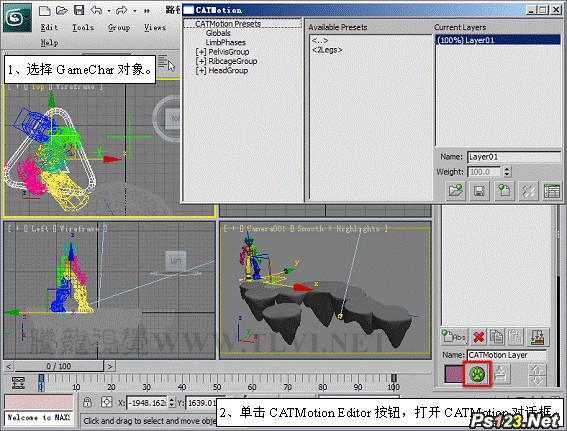Click frame 100 marker on the timeline
The height and width of the screenshot is (431, 567).
(394, 383)
